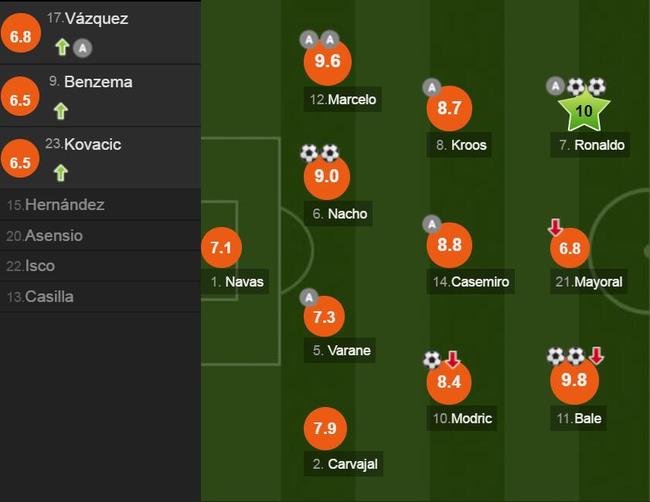650x502 pixels.
Task: Click the assist badge next to Vázquez's arrow
Action: [82, 48]
